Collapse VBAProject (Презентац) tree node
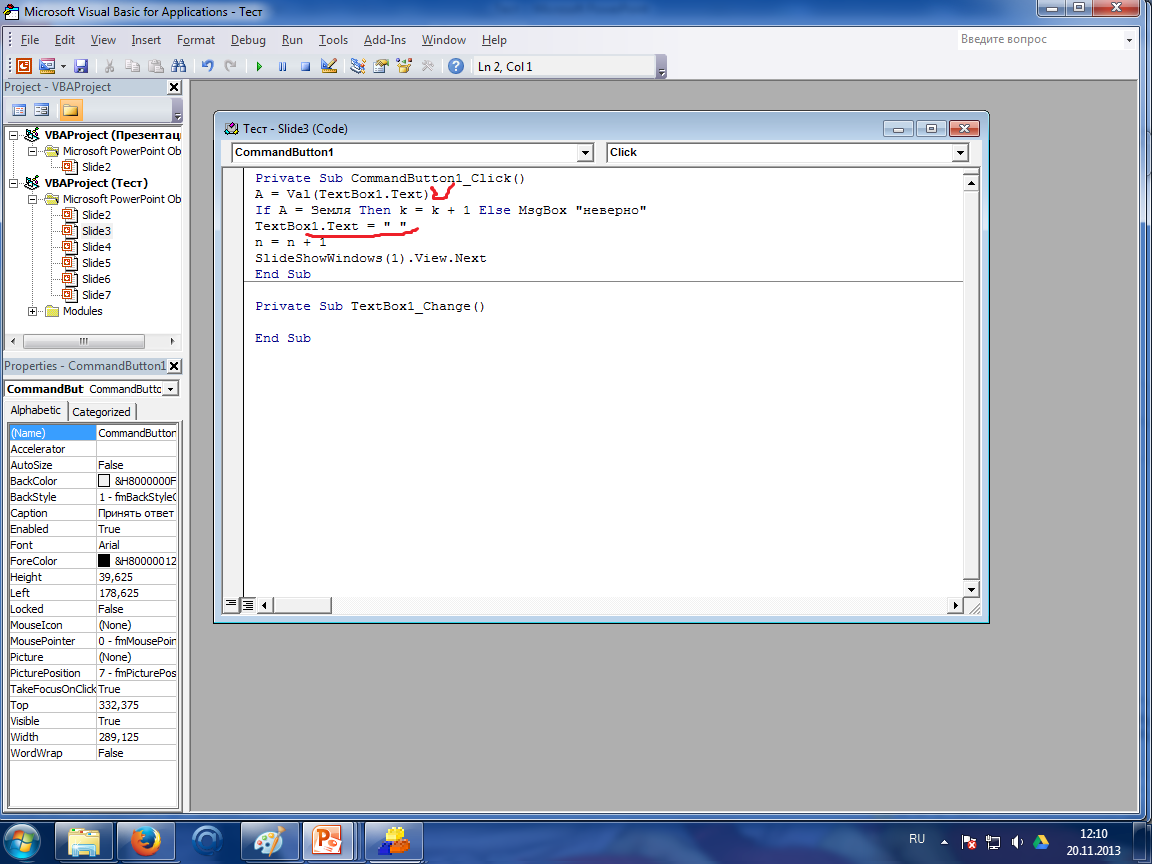 point(14,135)
